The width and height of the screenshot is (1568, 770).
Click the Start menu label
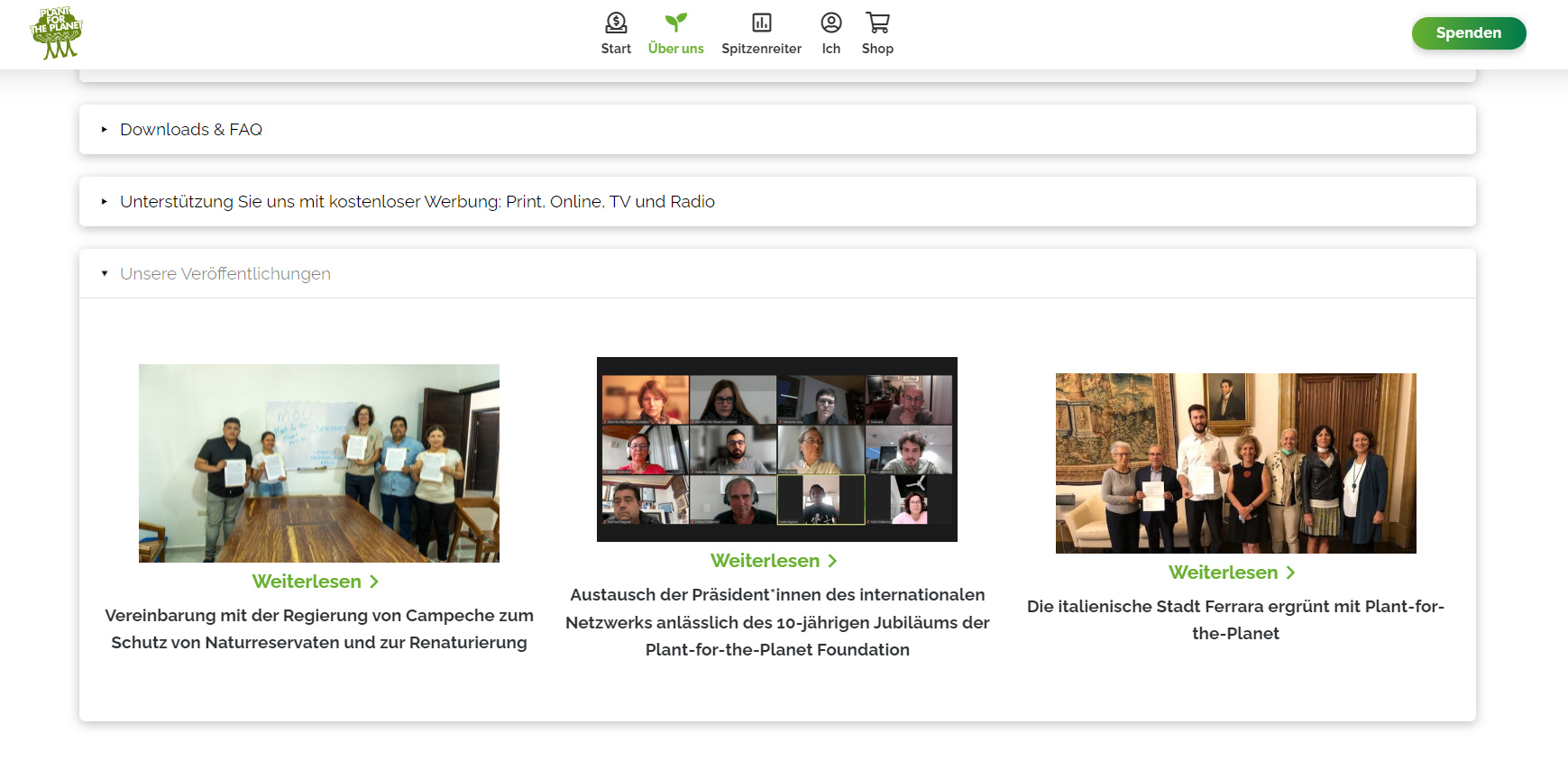pyautogui.click(x=616, y=49)
